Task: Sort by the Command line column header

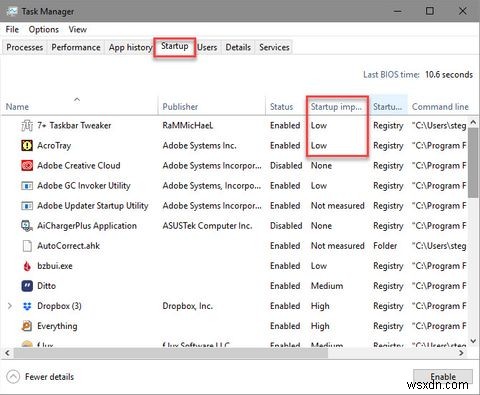Action: click(440, 107)
